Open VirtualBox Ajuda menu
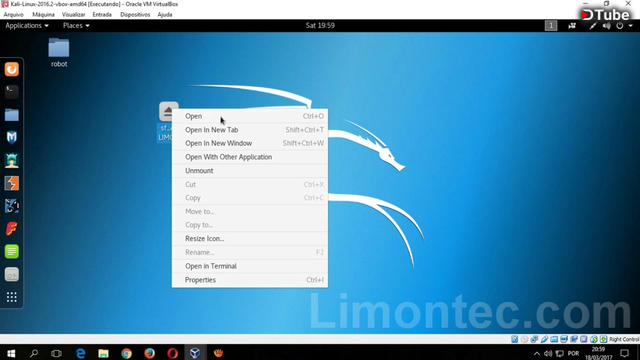 (x=165, y=14)
